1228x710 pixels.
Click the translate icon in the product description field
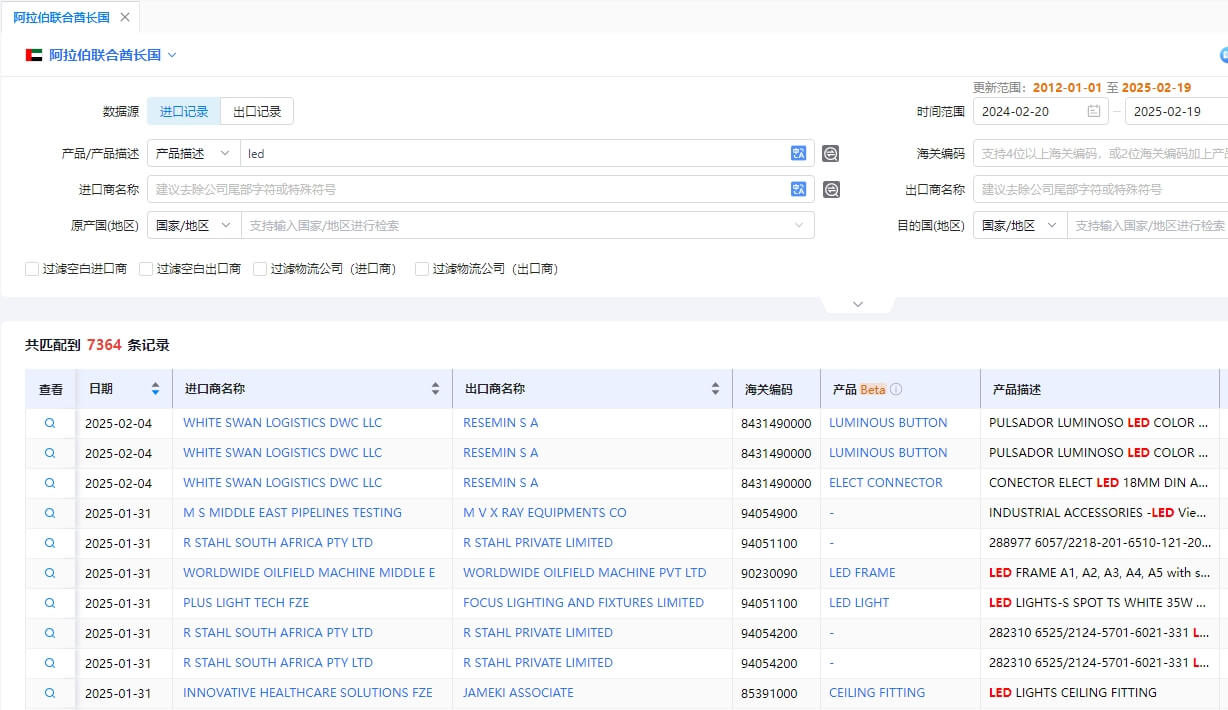798,153
